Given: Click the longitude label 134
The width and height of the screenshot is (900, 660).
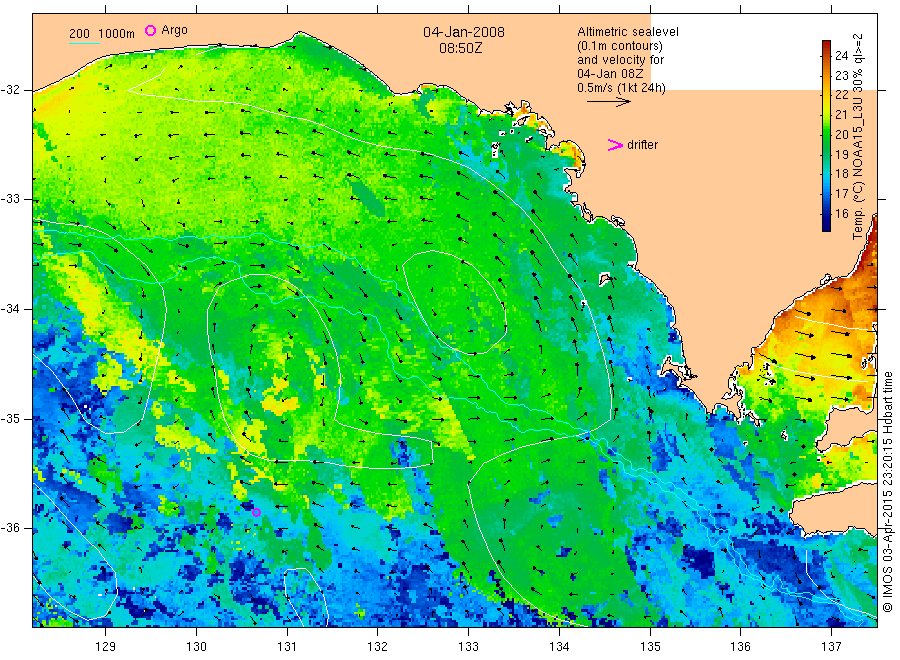Looking at the screenshot, I should coord(559,647).
